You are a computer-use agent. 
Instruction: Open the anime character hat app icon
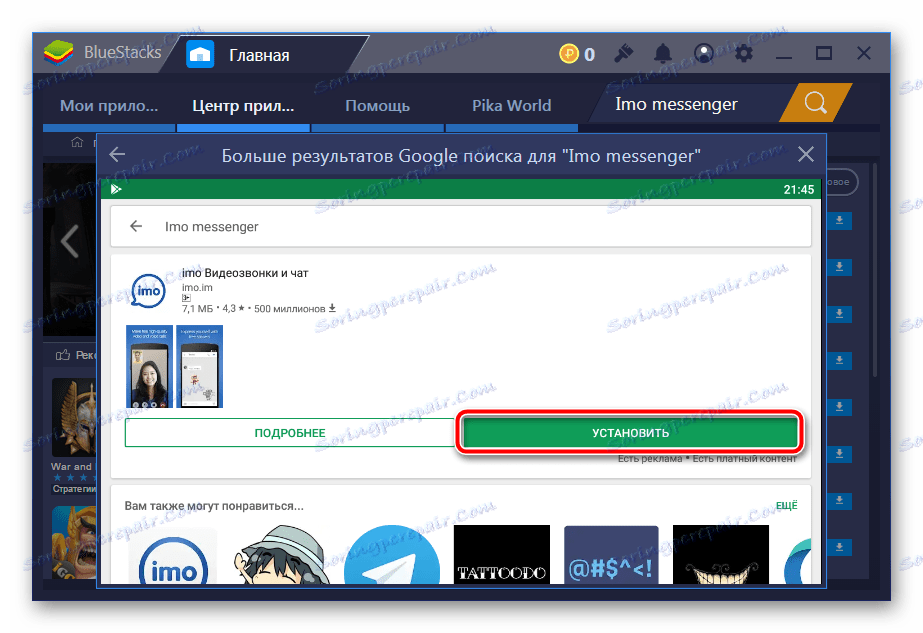[281, 555]
